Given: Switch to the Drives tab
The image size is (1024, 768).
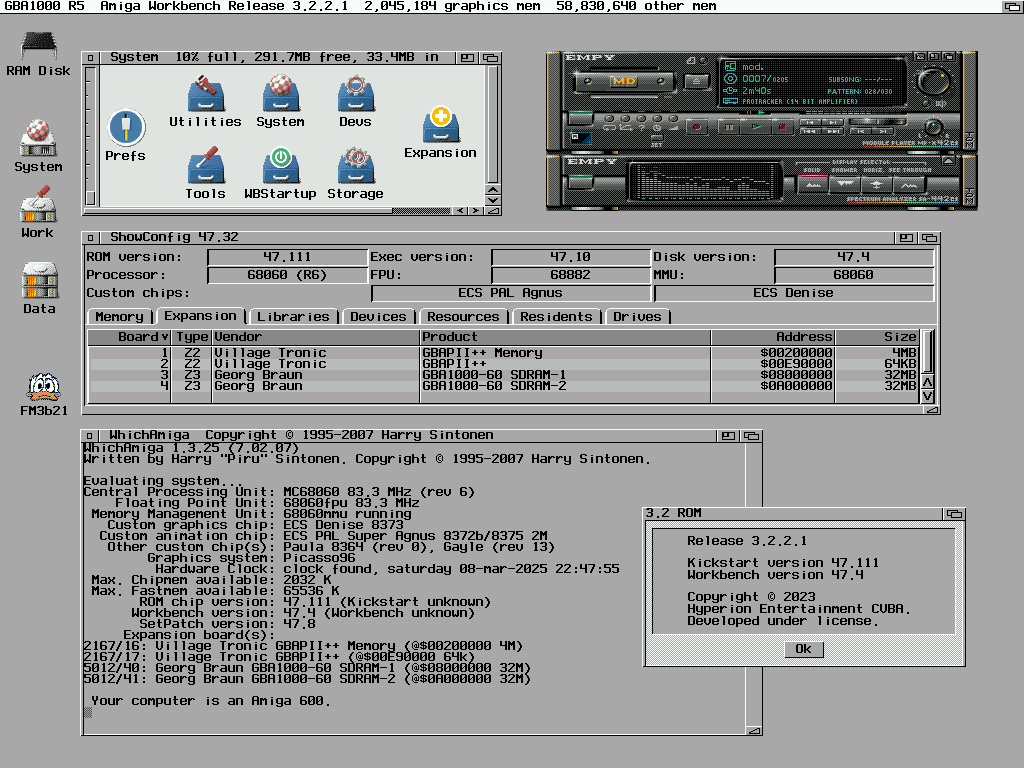Looking at the screenshot, I should click(x=637, y=317).
